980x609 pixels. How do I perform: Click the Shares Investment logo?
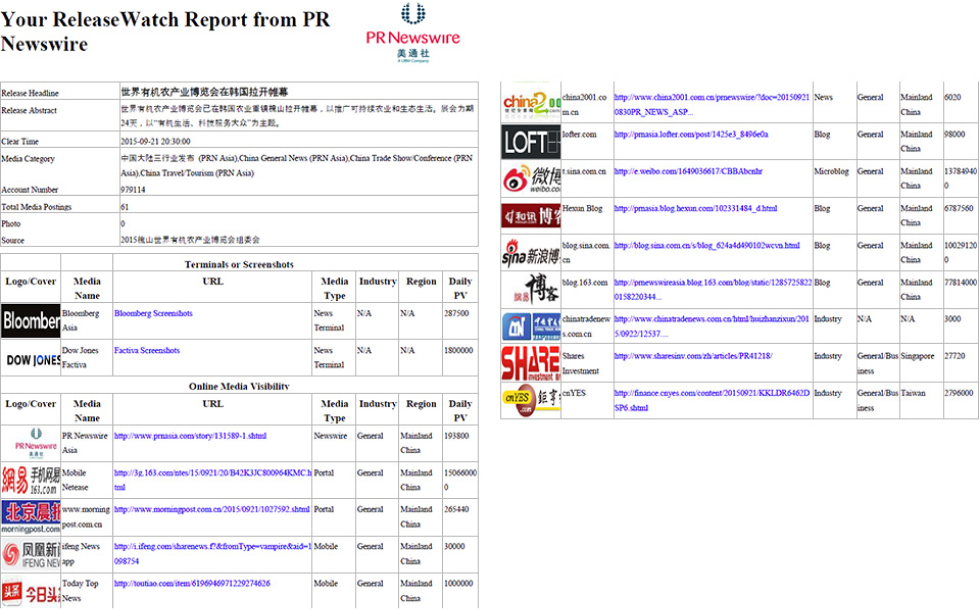pos(531,363)
